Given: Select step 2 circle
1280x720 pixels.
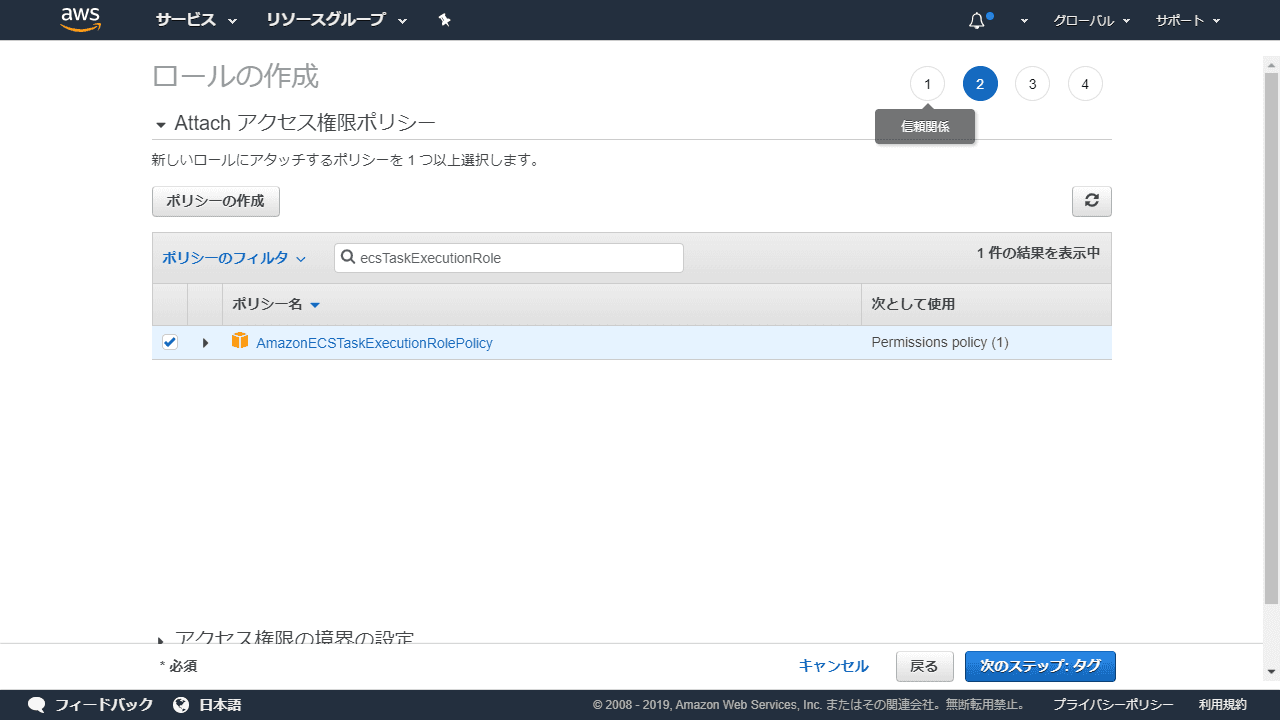Looking at the screenshot, I should pos(980,84).
